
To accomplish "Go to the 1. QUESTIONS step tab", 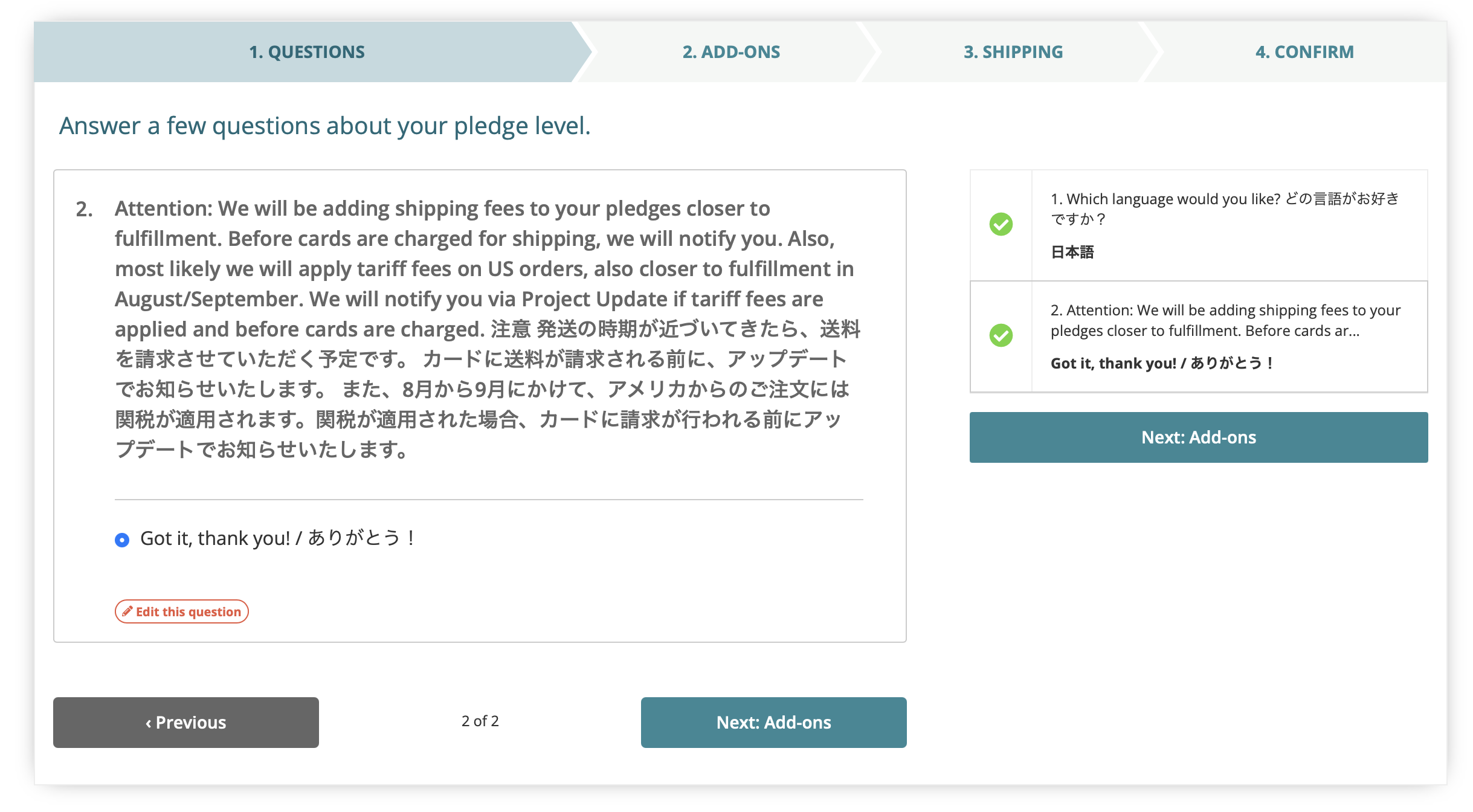I will tap(307, 52).
